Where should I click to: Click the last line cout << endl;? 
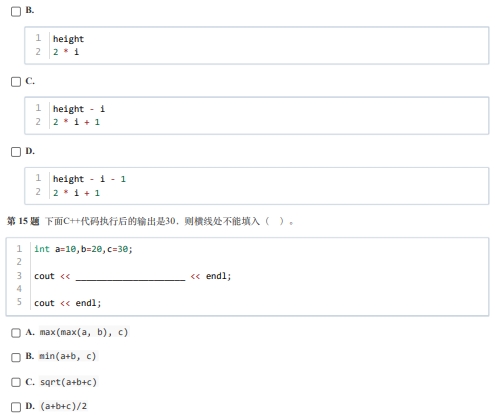[67, 303]
